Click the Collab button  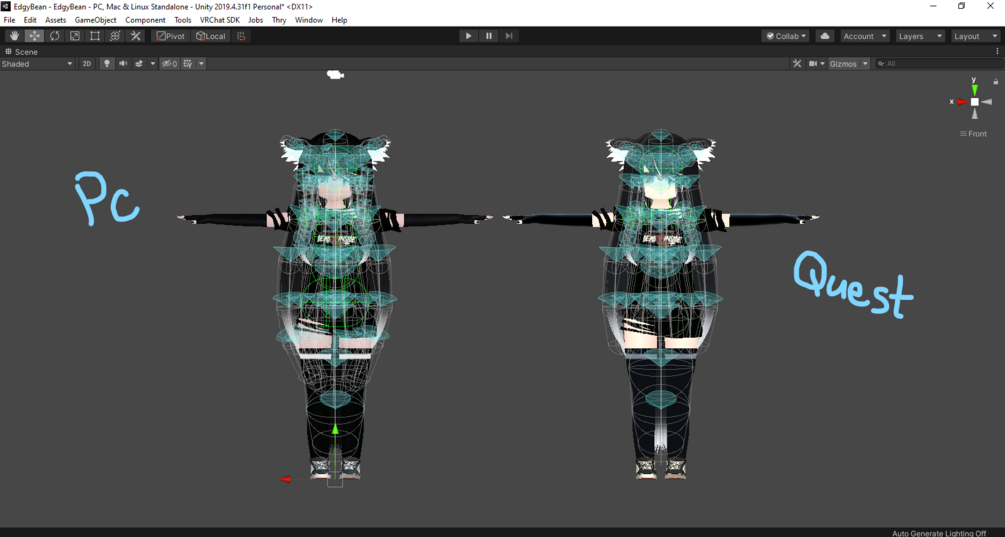[786, 36]
